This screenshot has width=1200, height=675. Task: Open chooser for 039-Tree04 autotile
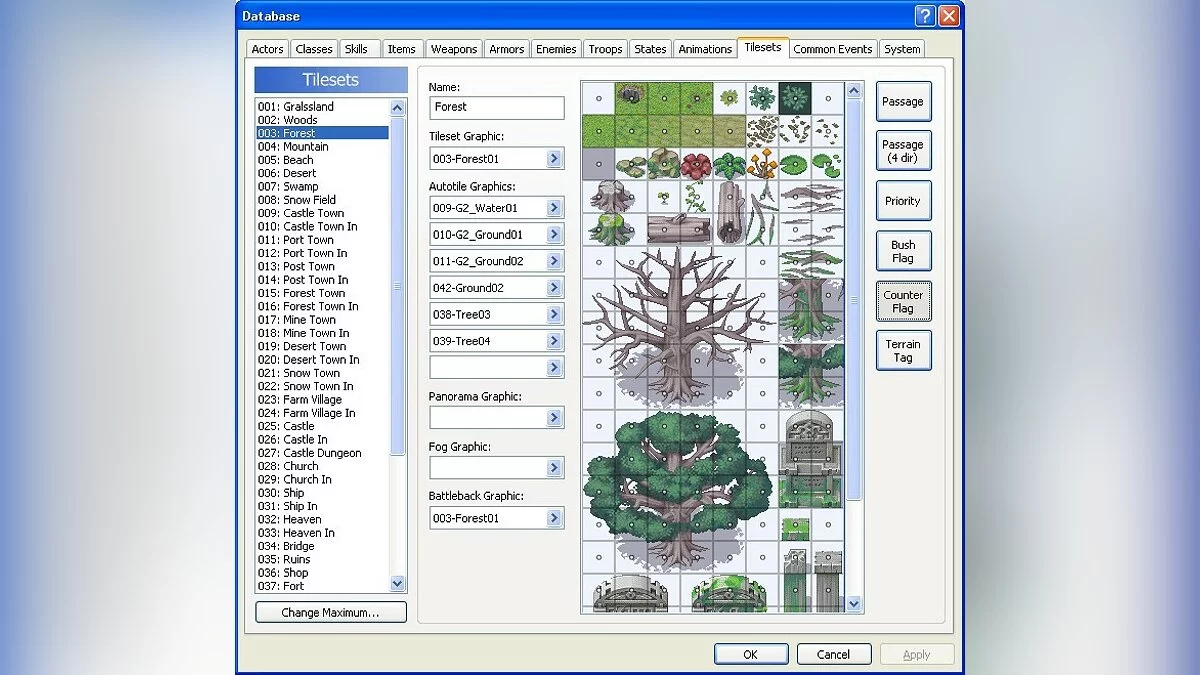[555, 341]
